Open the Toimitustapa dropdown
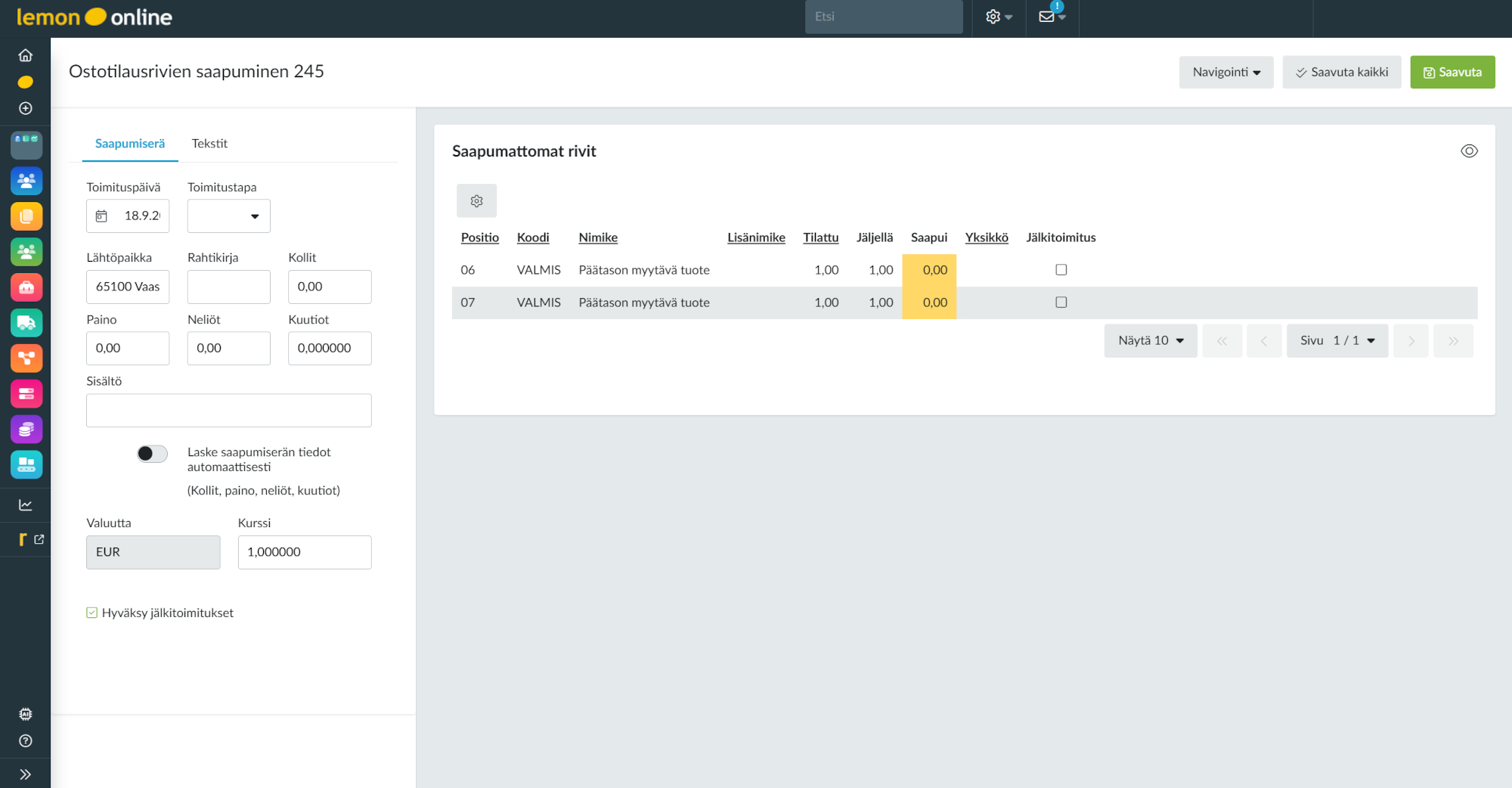Viewport: 1512px width, 788px height. click(228, 216)
